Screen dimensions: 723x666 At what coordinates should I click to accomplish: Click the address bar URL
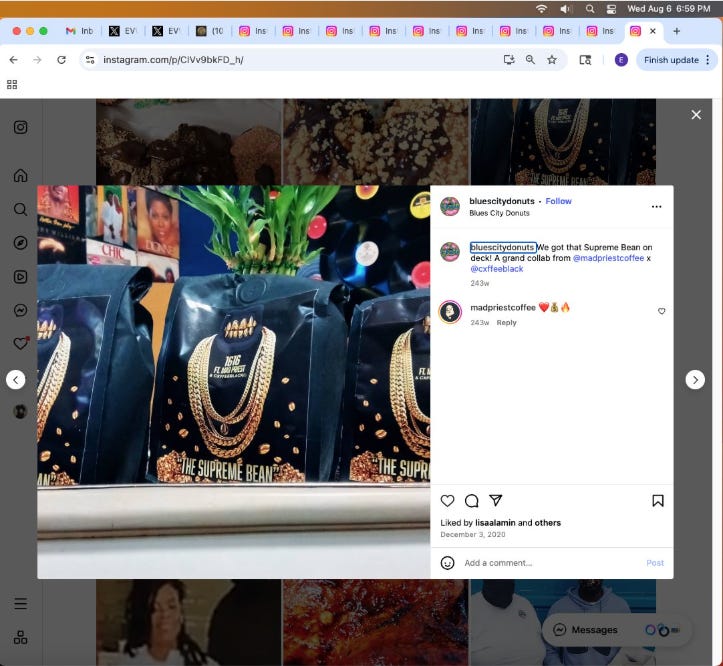(x=173, y=60)
